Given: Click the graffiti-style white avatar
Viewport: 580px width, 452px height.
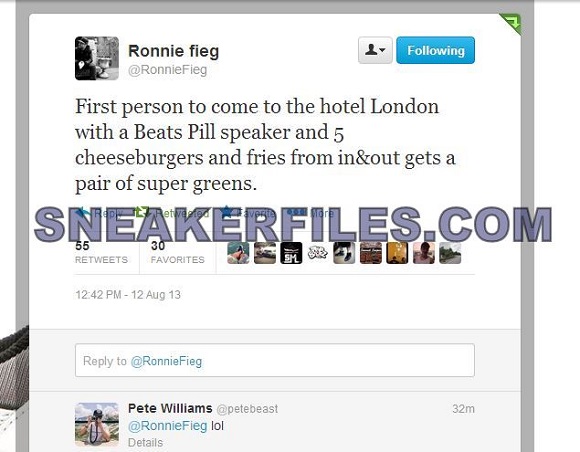Looking at the screenshot, I should [318, 253].
